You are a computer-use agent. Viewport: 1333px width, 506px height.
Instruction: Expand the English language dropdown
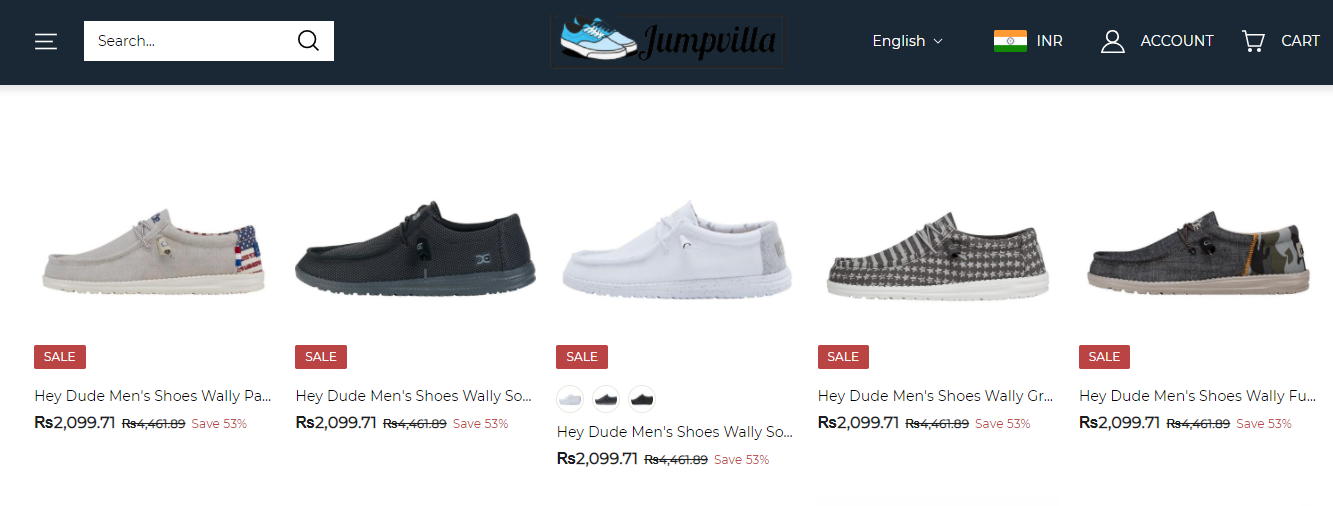(907, 41)
